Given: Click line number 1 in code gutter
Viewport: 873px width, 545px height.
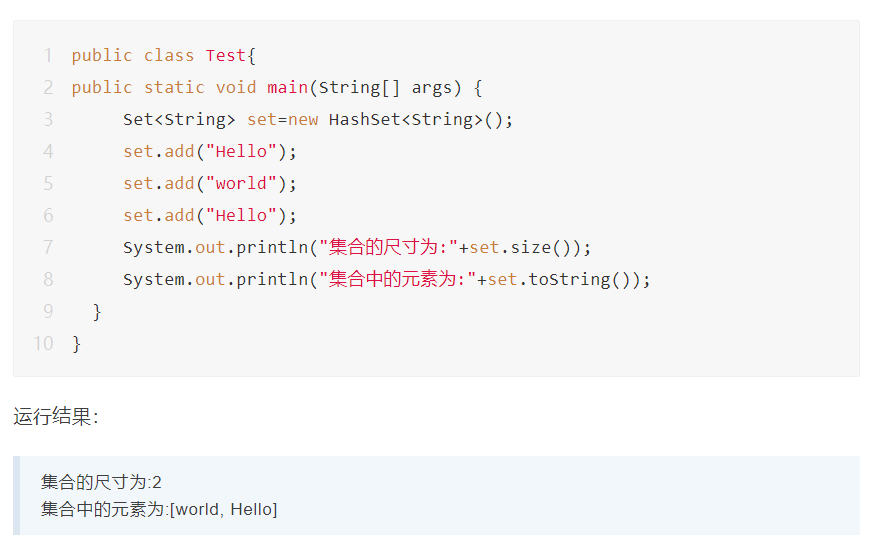Looking at the screenshot, I should coord(48,56).
